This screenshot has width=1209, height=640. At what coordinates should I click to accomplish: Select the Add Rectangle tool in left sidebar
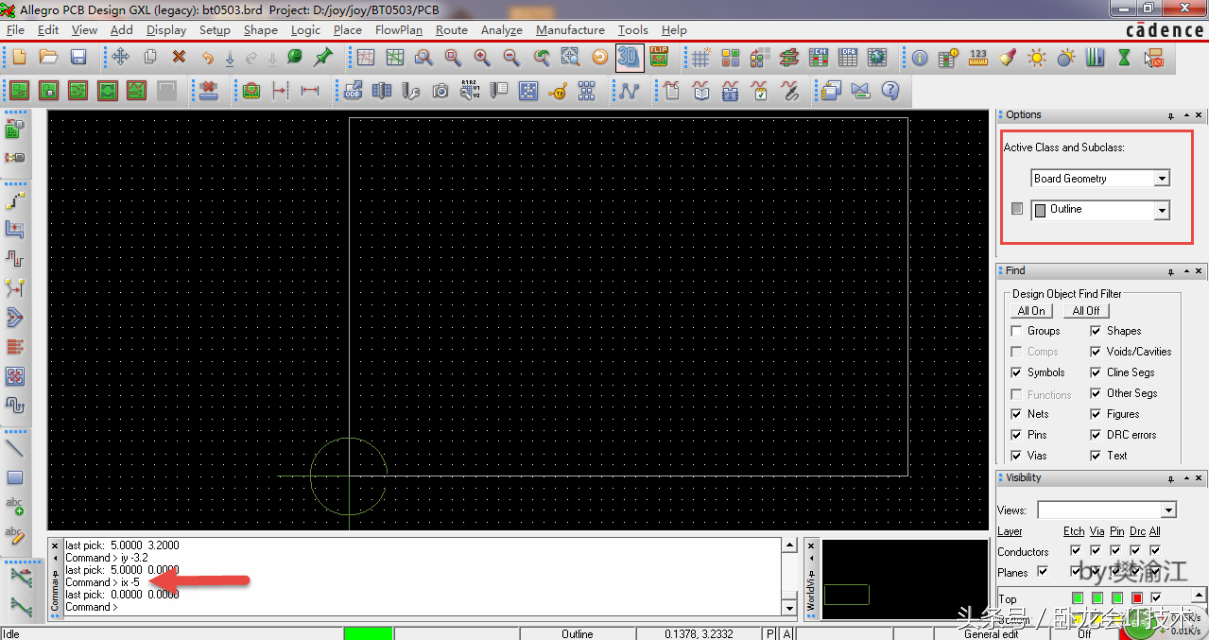click(x=15, y=477)
